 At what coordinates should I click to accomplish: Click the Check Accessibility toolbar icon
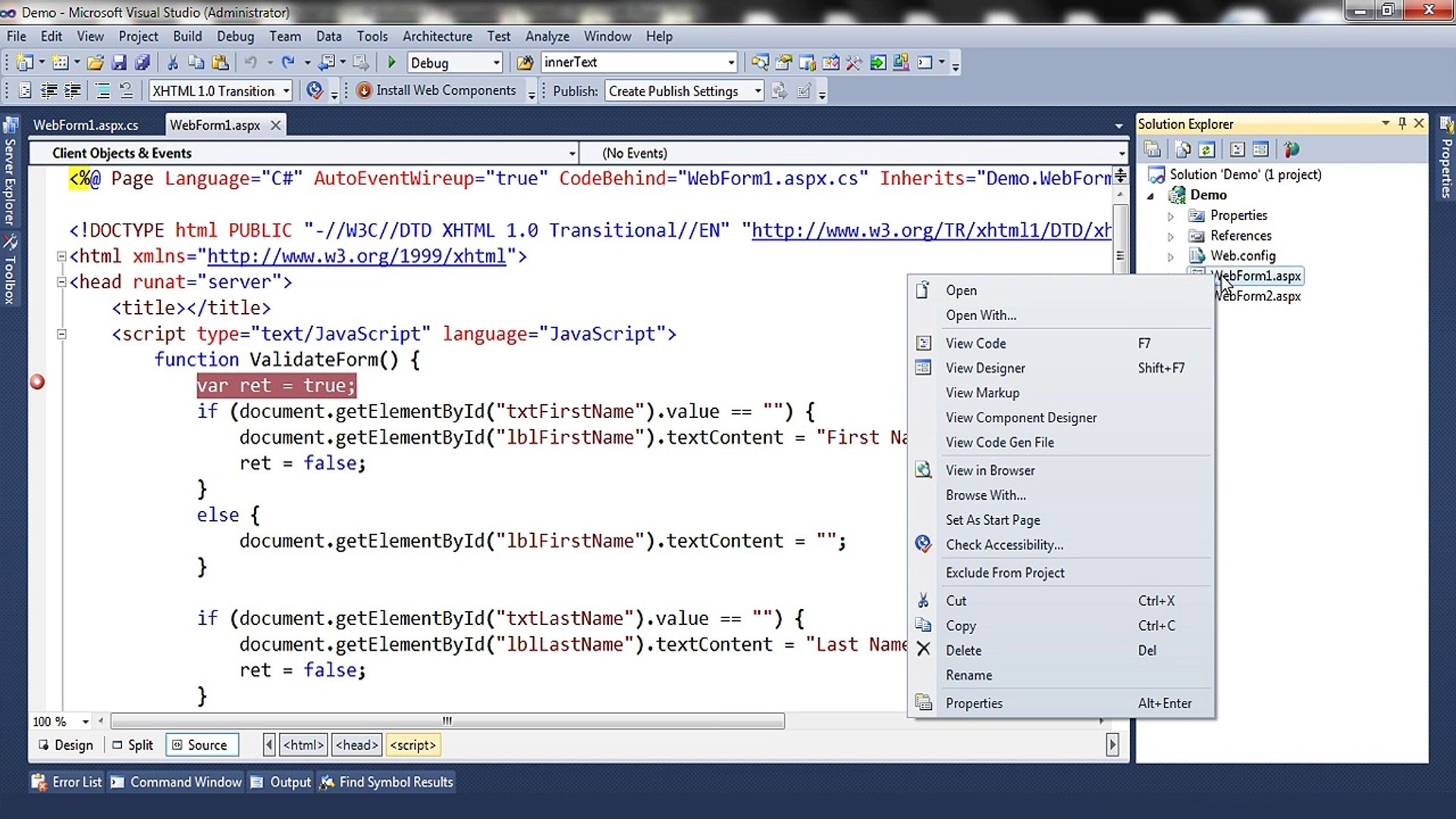315,90
